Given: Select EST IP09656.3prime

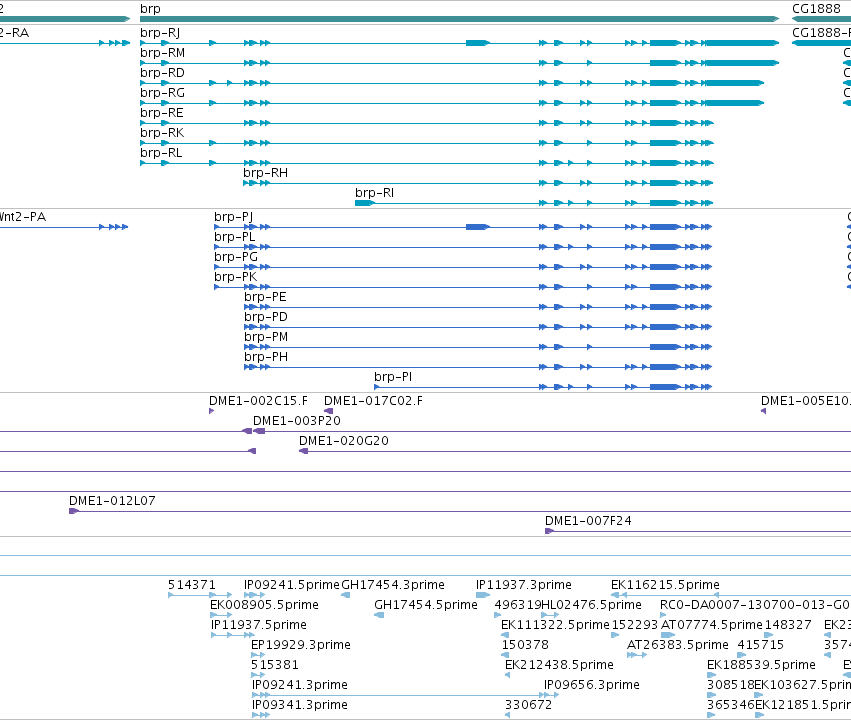Looking at the screenshot, I should tap(592, 685).
